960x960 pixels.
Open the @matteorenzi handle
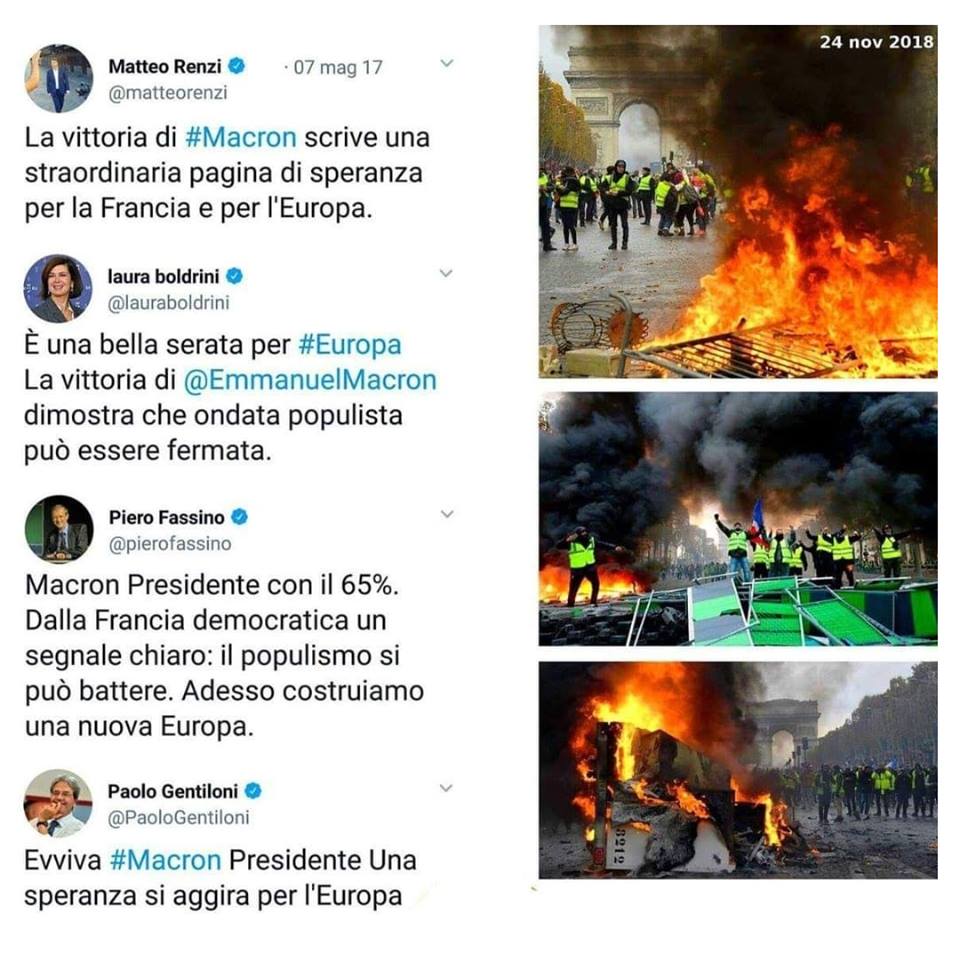click(168, 92)
